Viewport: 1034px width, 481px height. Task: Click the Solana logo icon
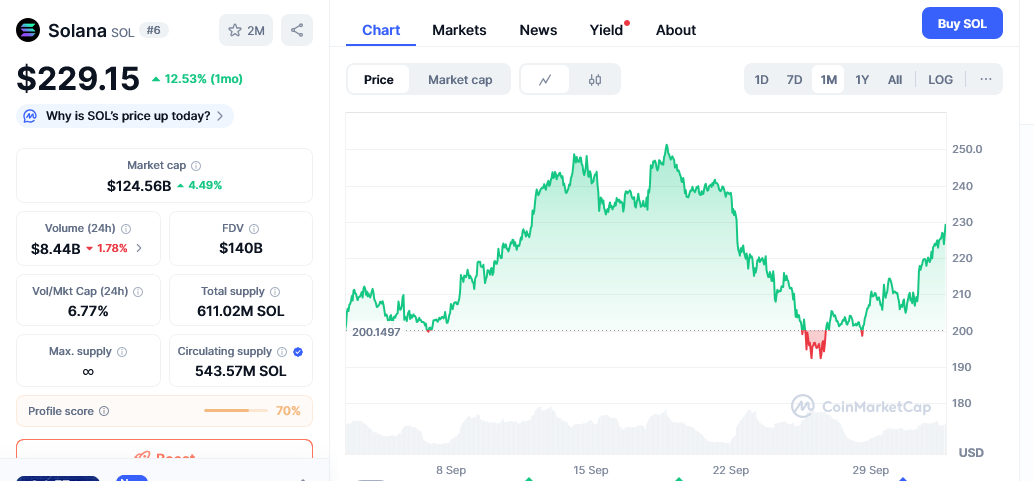(28, 30)
